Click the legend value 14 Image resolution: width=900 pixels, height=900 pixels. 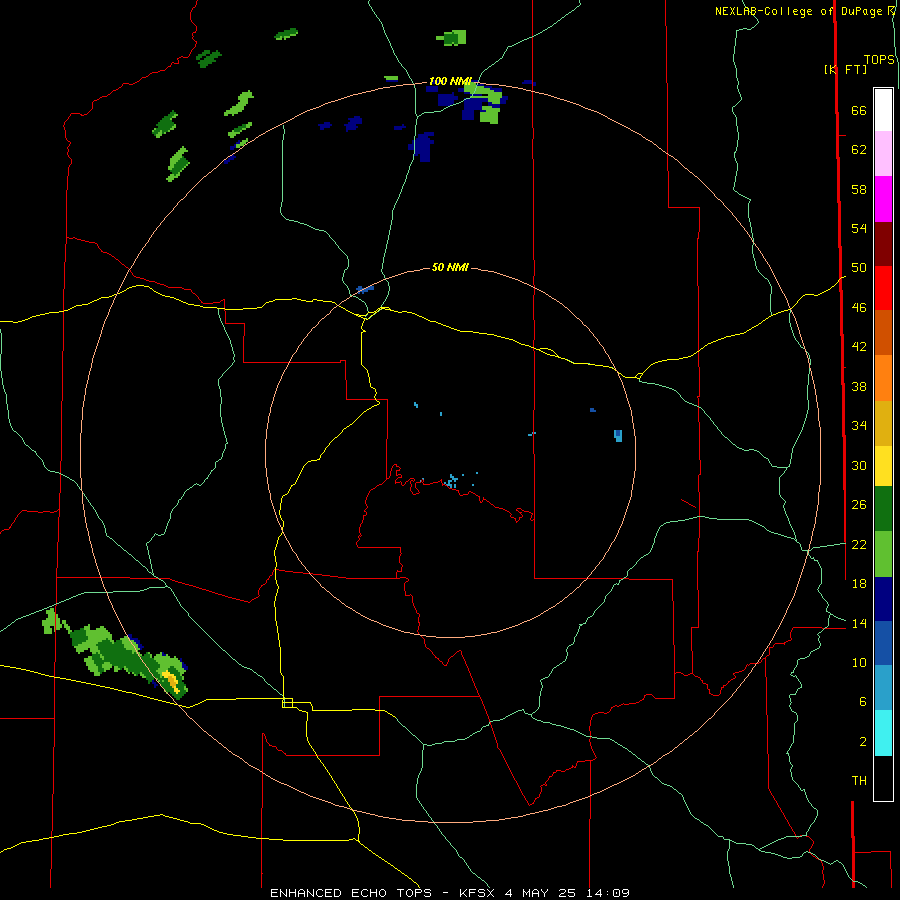[859, 623]
